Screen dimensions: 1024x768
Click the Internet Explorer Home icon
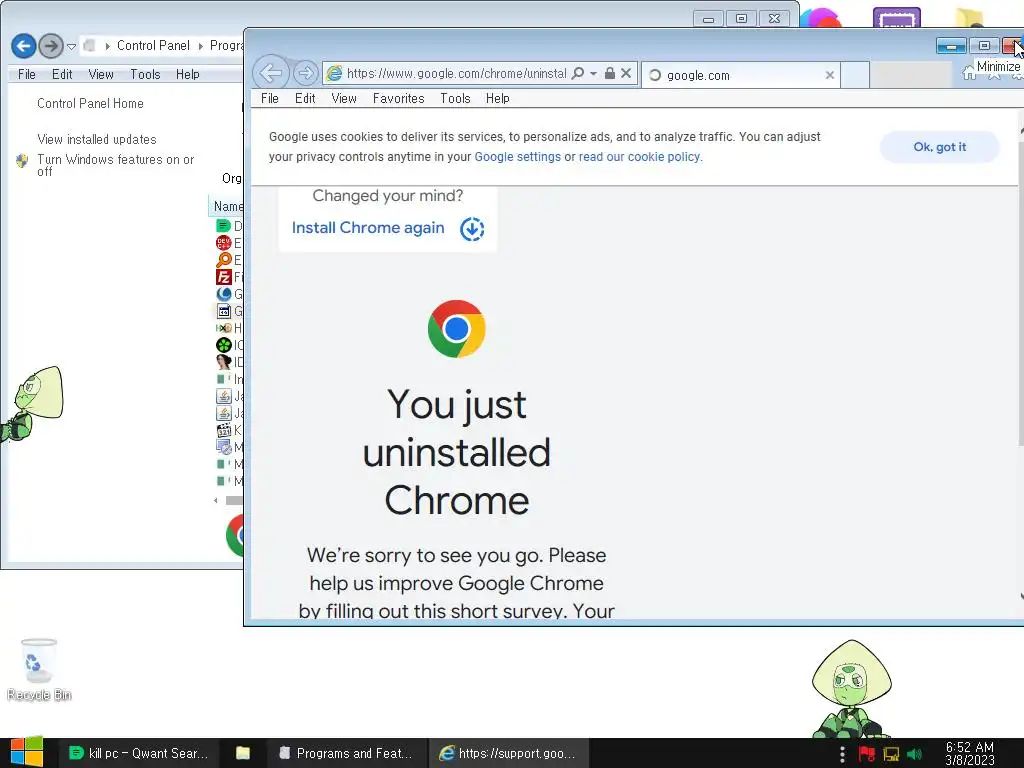[x=969, y=73]
